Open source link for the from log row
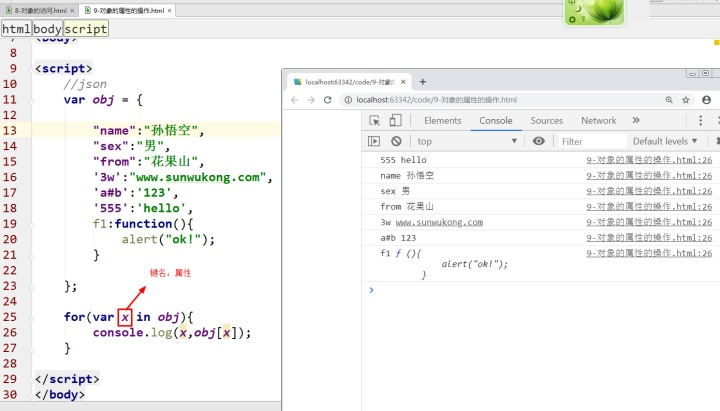720x411 pixels. tap(649, 207)
